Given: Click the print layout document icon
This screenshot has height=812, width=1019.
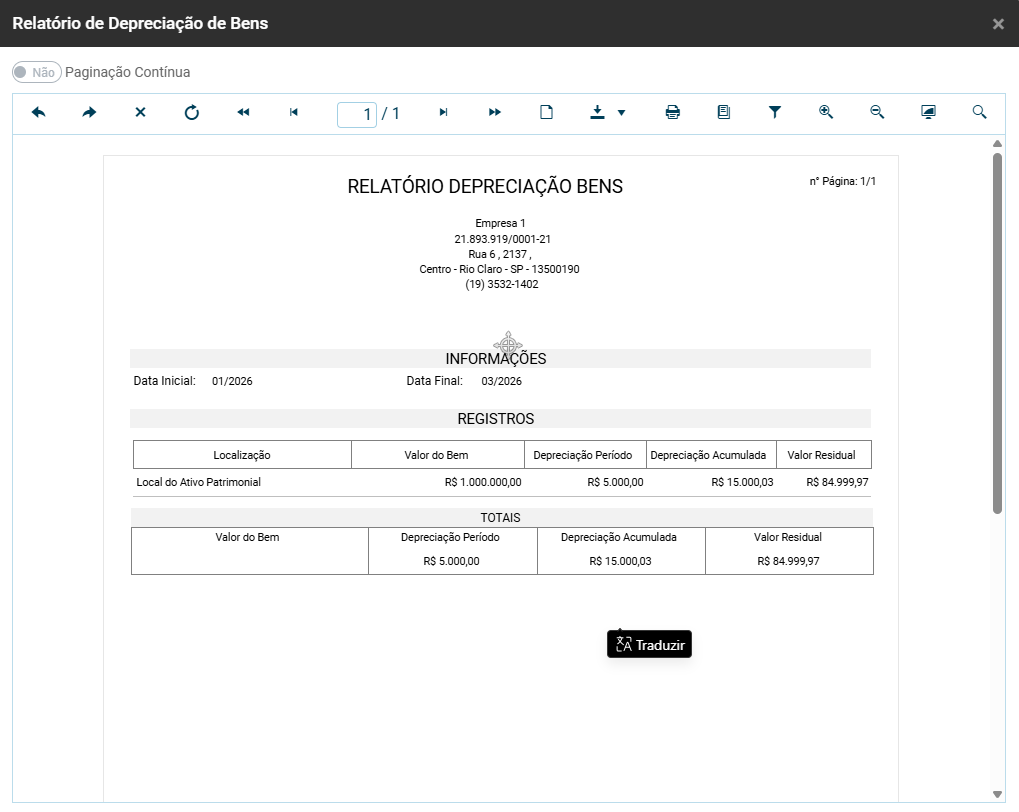Looking at the screenshot, I should point(724,113).
